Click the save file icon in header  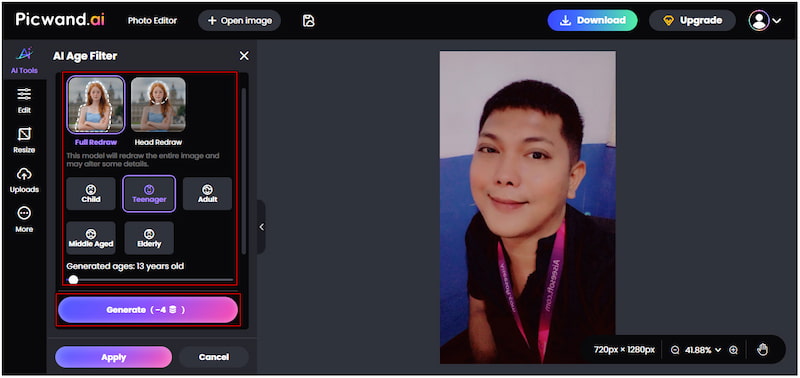click(x=308, y=20)
